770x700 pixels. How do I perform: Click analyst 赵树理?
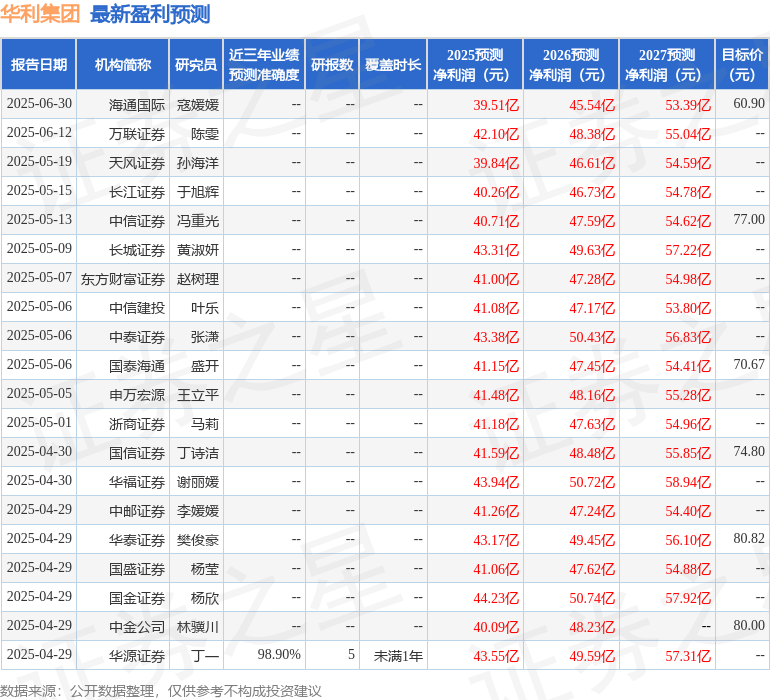[198, 279]
